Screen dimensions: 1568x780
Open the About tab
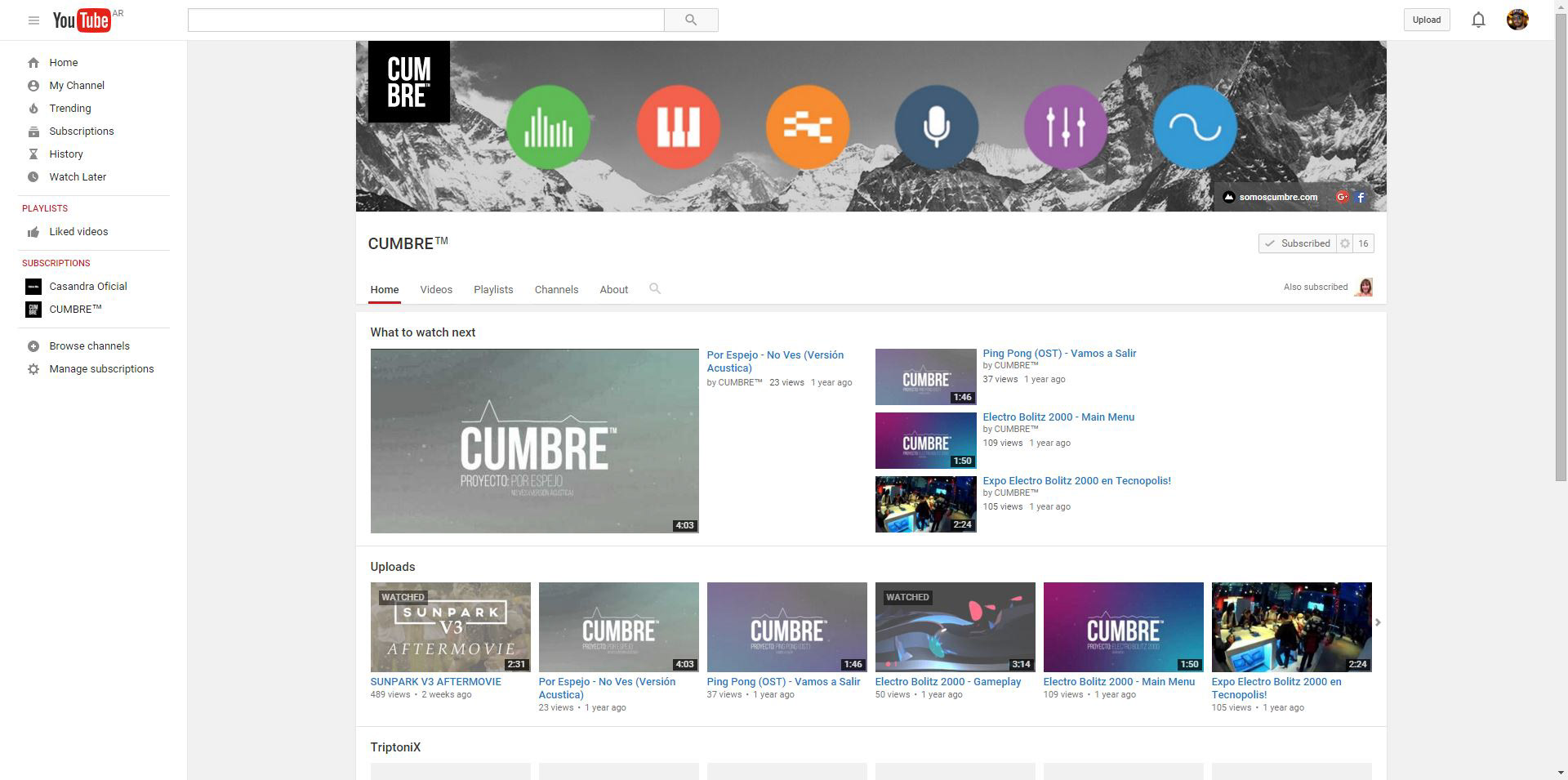(614, 290)
